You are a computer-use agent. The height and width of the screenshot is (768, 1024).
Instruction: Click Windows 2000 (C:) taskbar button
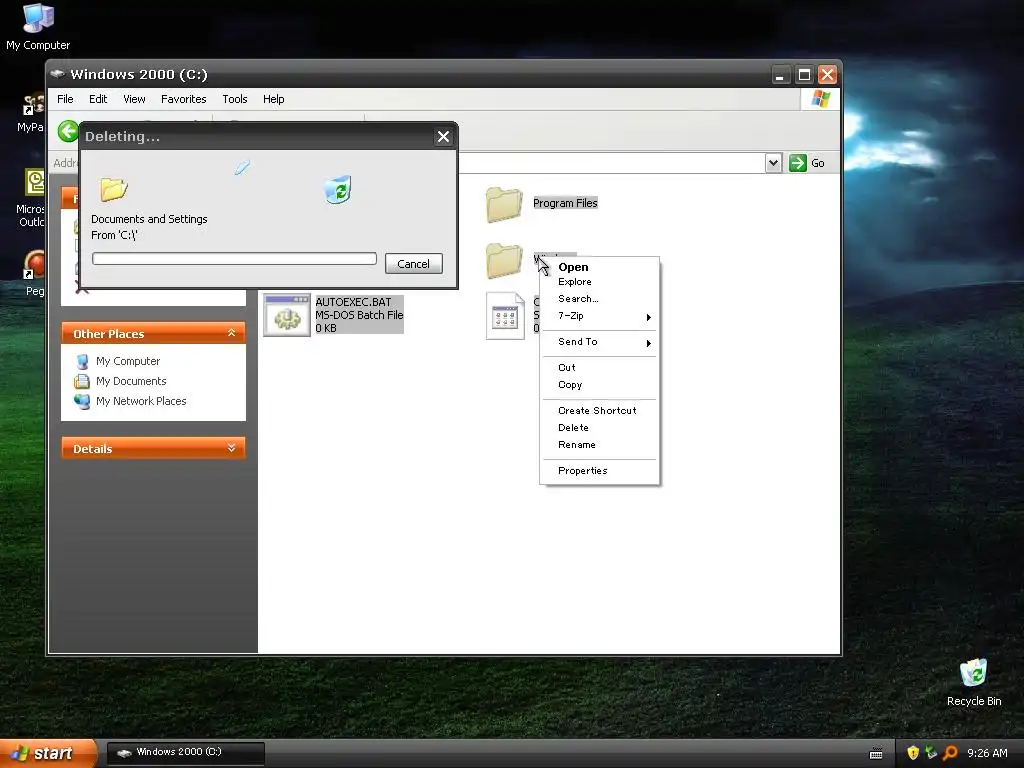(185, 752)
